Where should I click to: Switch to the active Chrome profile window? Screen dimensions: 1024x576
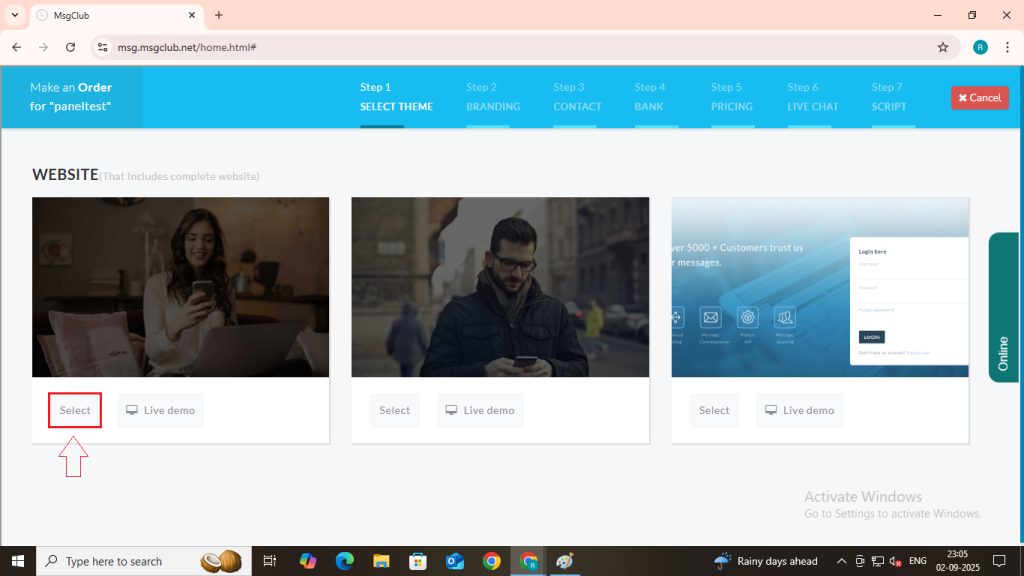coord(528,561)
